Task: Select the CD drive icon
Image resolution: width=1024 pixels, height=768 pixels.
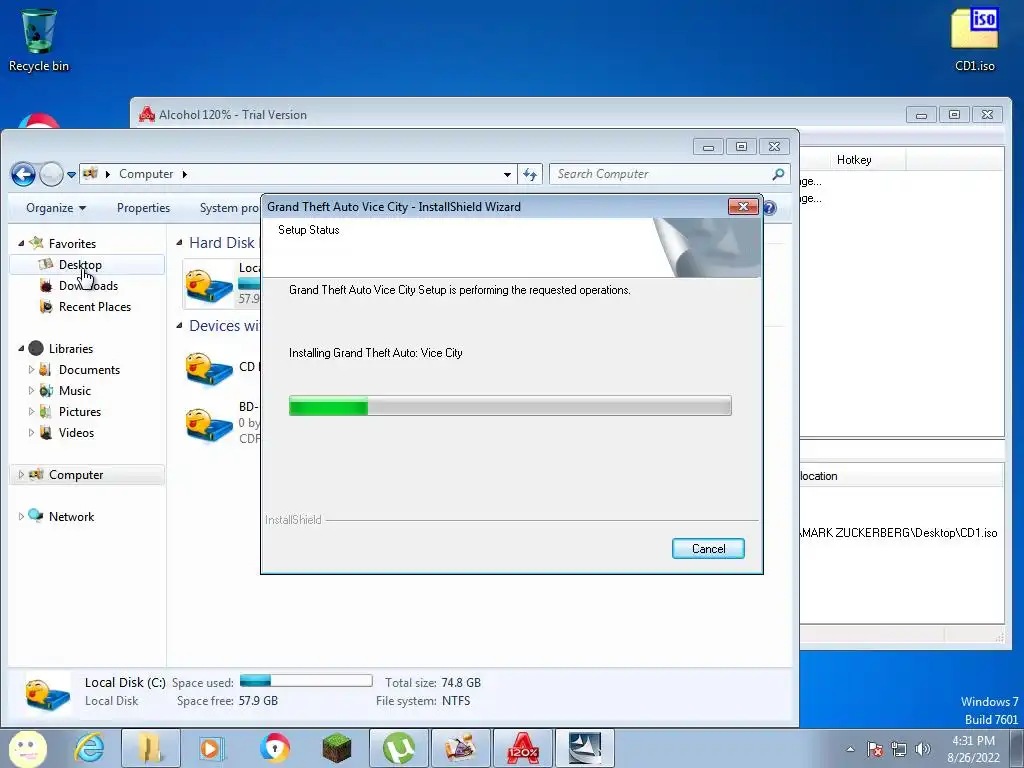Action: coord(209,370)
